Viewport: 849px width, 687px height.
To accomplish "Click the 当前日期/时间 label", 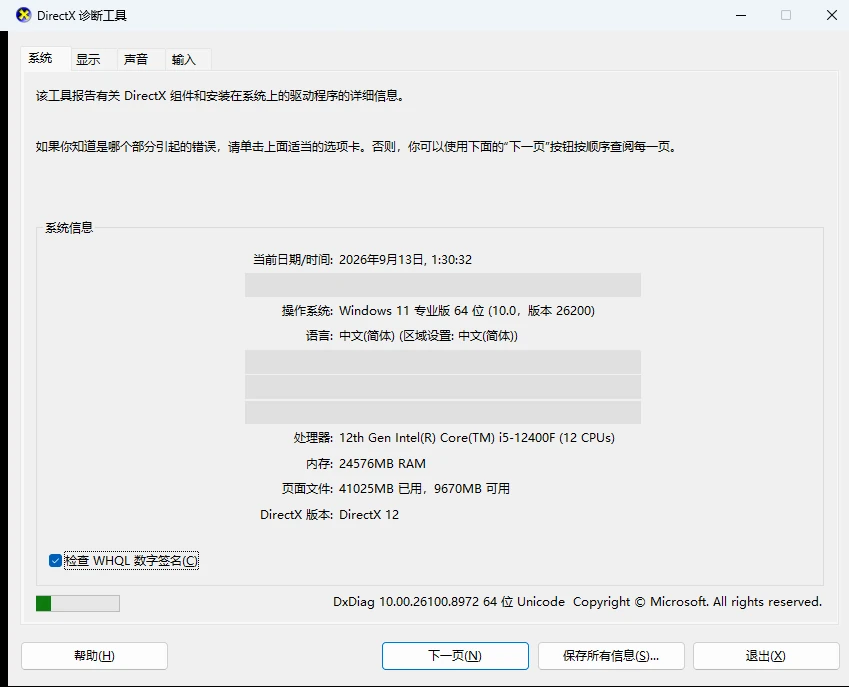I will [293, 260].
